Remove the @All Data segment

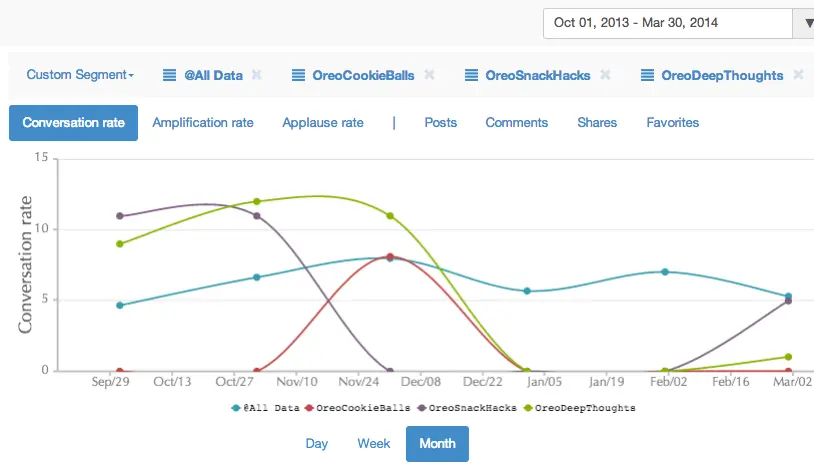[x=257, y=75]
